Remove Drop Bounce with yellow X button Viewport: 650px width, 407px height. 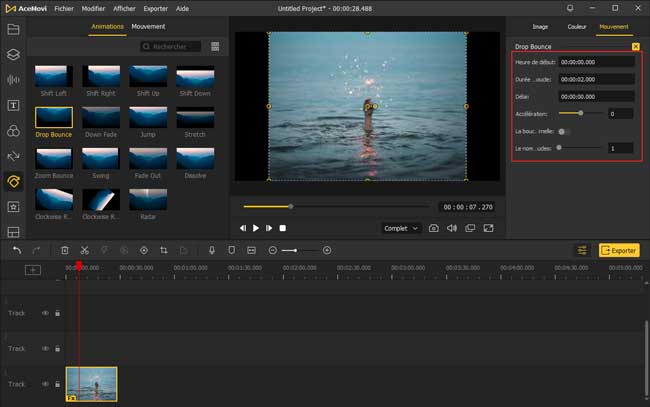(635, 46)
